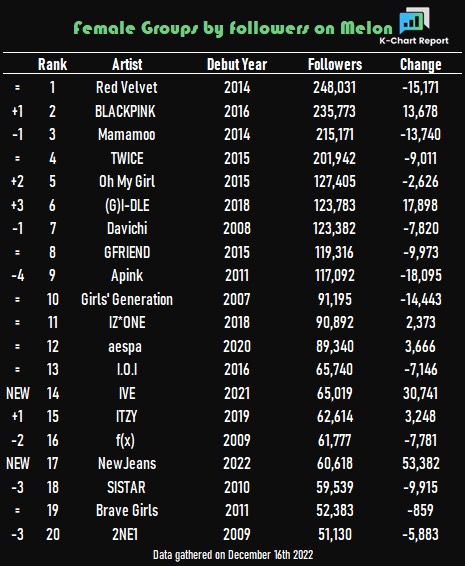The width and height of the screenshot is (465, 566).
Task: Select the 2NE1 artist name
Action: coord(125,534)
